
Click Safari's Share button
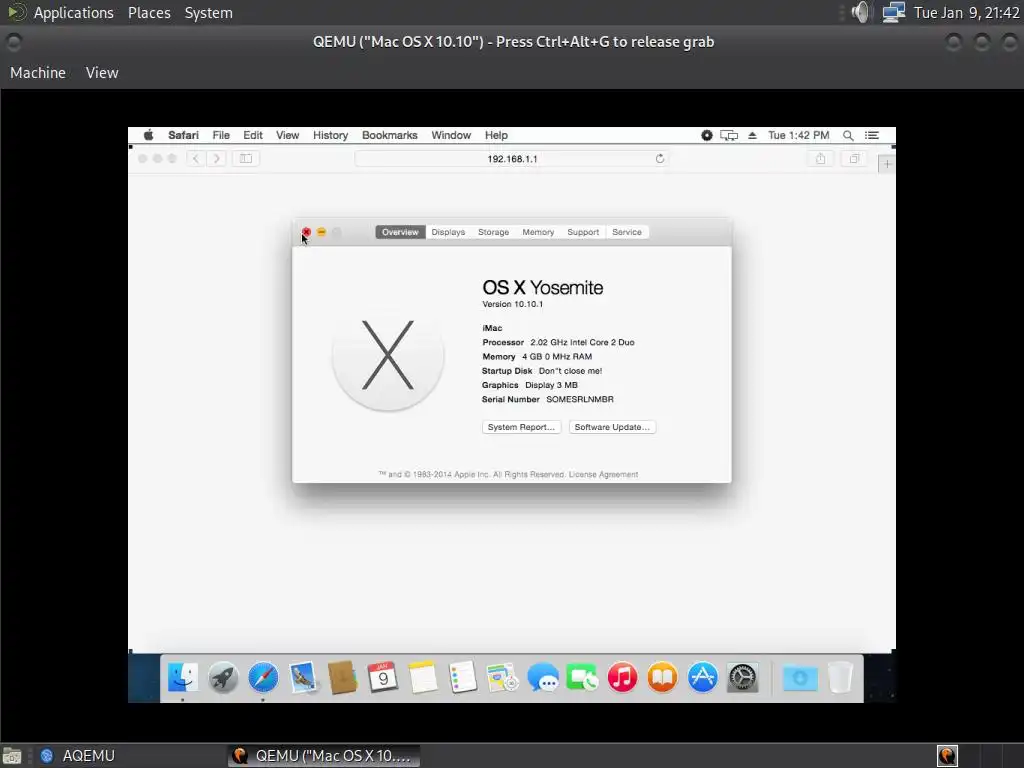[820, 159]
